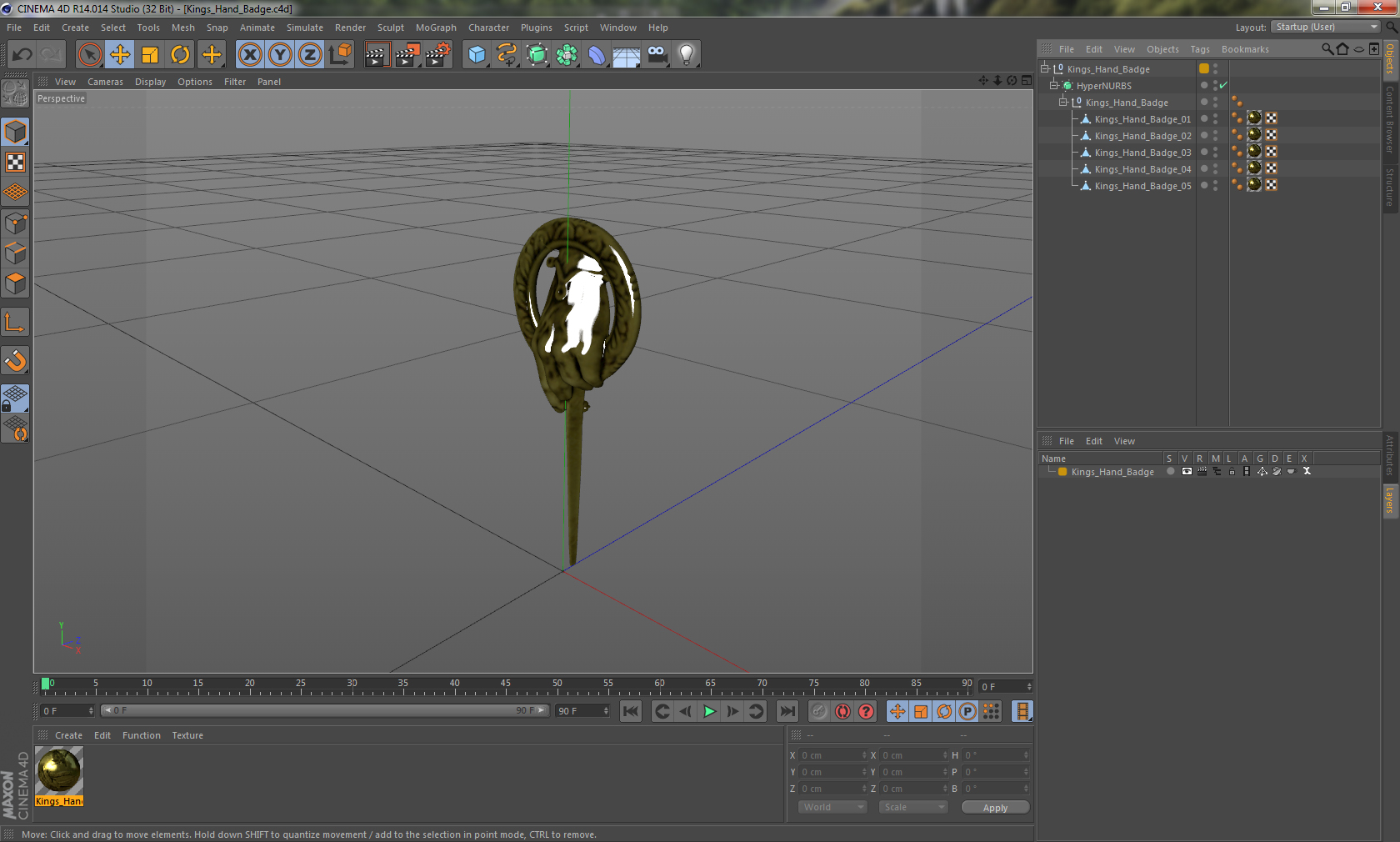Open the MoGraph menu
The image size is (1400, 842).
click(x=436, y=28)
